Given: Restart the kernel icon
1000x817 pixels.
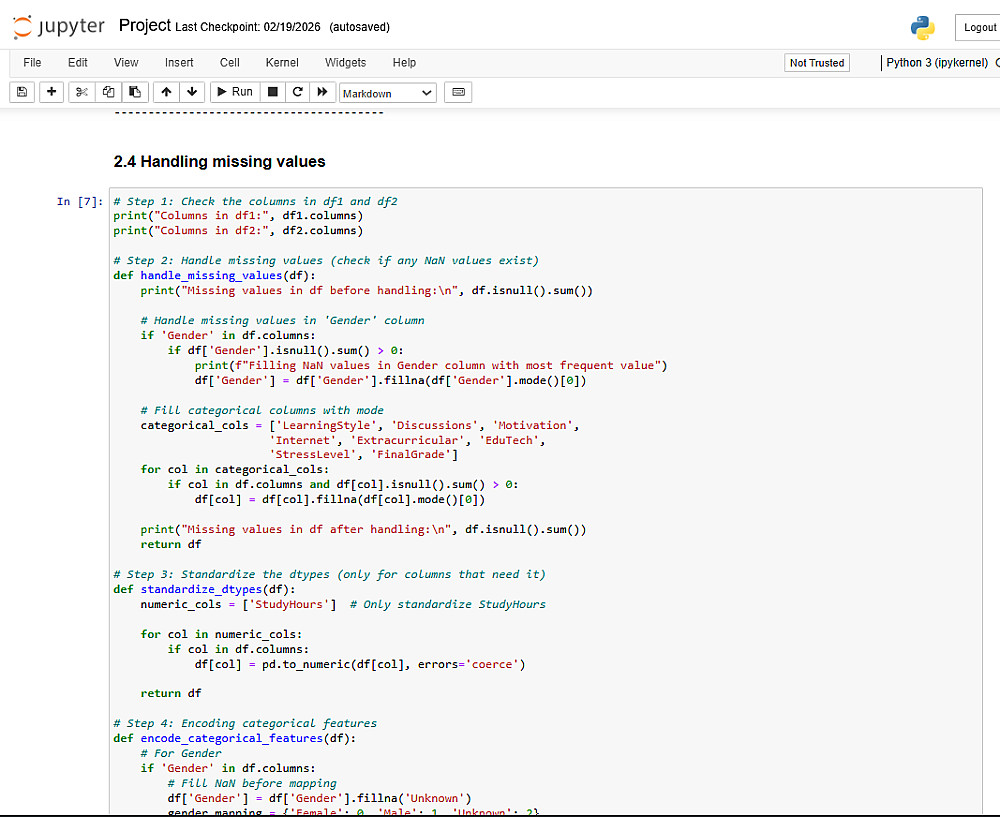Looking at the screenshot, I should [x=297, y=92].
